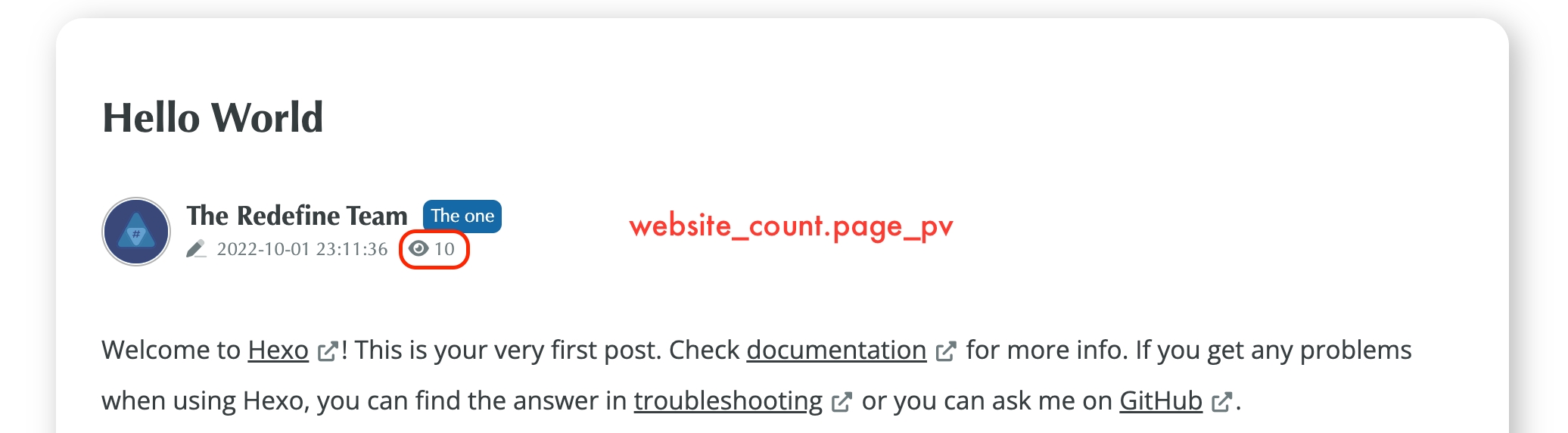This screenshot has height=433, width=1568.
Task: Open the documentation link
Action: coord(836,350)
